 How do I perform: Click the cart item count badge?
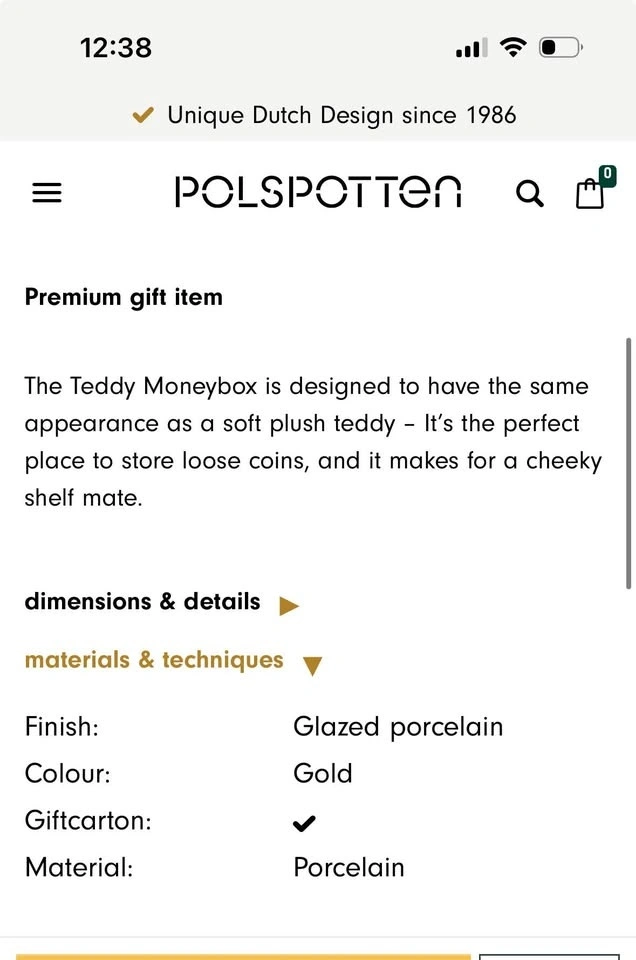[606, 176]
